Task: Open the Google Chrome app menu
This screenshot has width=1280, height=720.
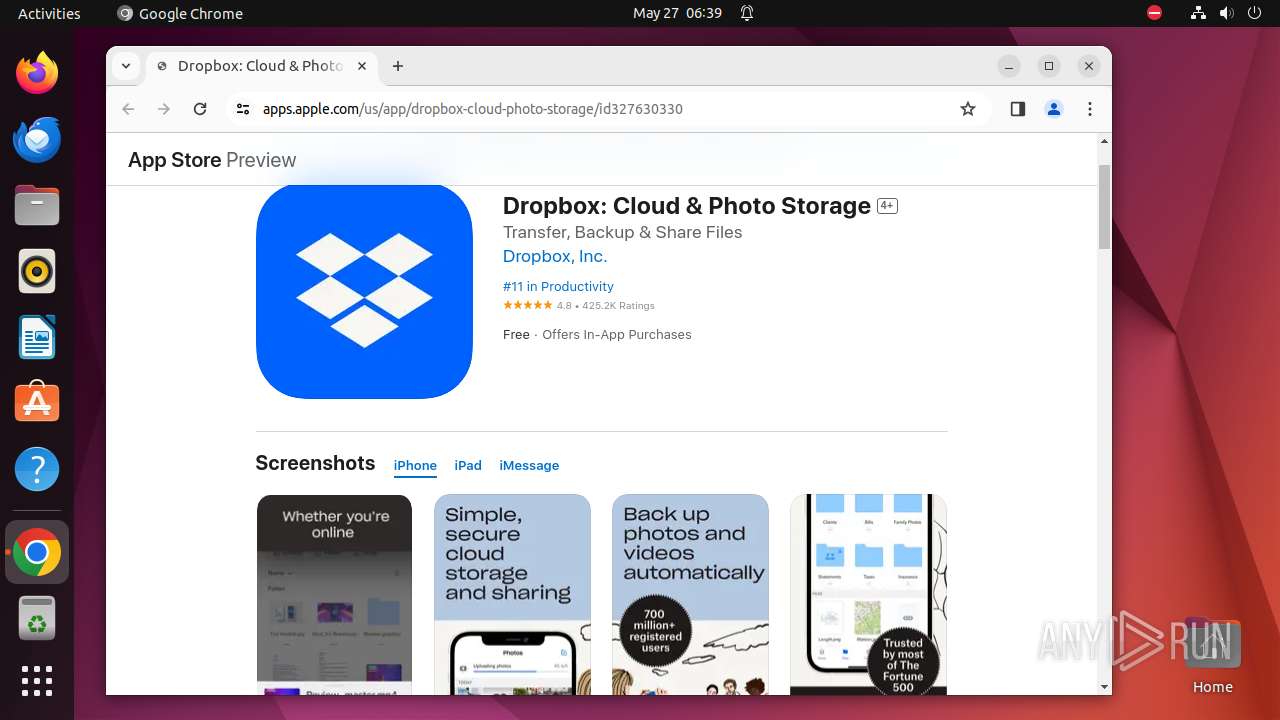Action: pos(180,13)
